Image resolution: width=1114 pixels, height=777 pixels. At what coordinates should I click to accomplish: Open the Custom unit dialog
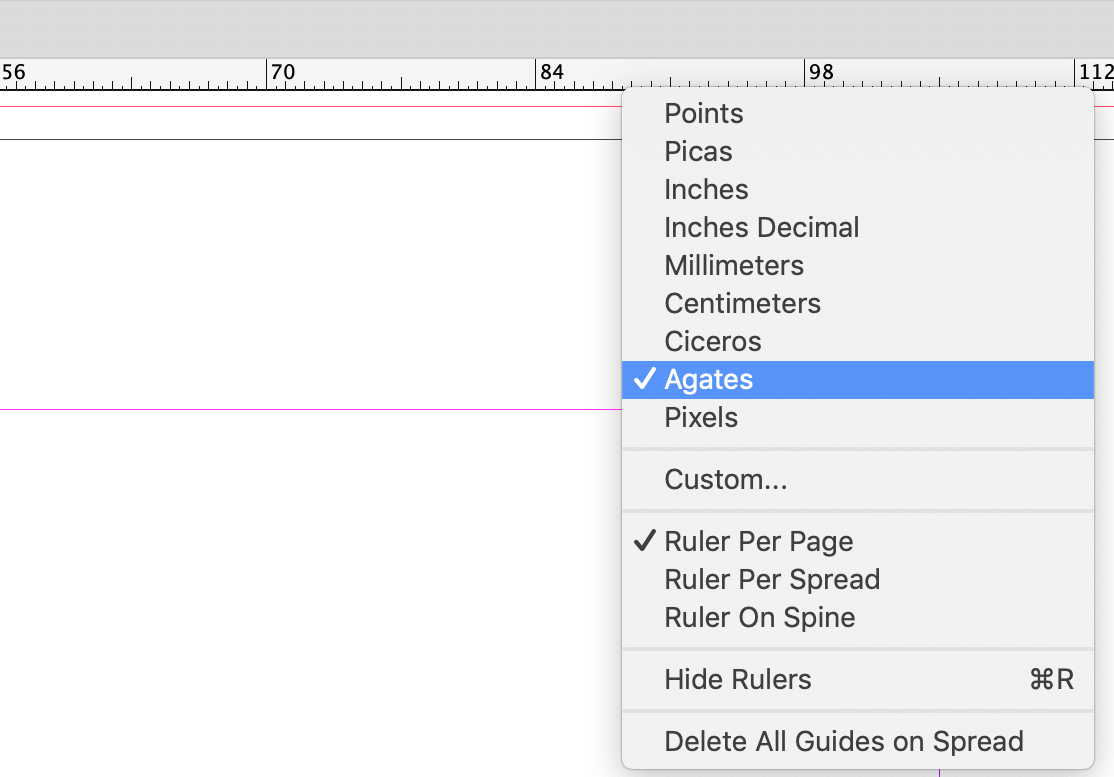726,479
